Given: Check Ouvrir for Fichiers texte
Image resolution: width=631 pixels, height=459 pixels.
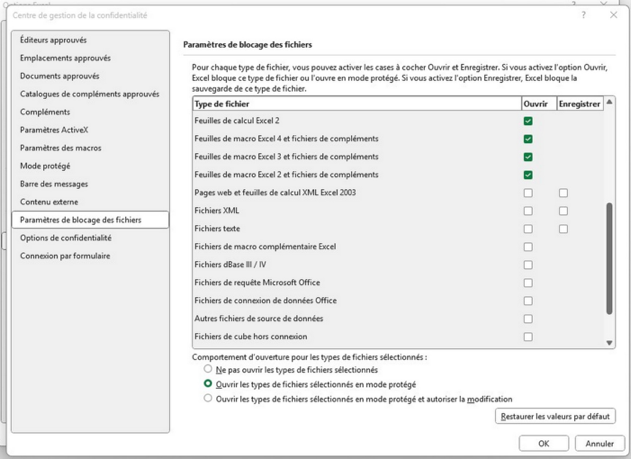Looking at the screenshot, I should click(528, 229).
